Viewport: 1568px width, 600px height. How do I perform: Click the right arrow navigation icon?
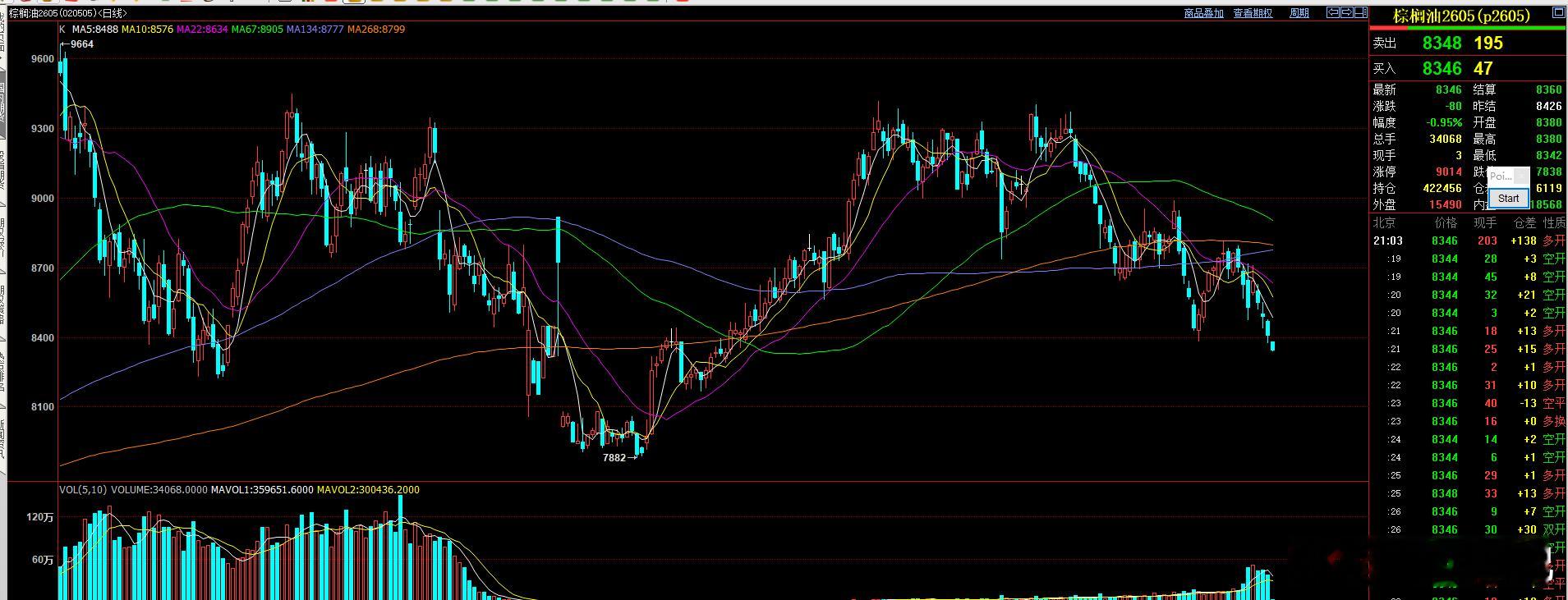[x=1347, y=12]
